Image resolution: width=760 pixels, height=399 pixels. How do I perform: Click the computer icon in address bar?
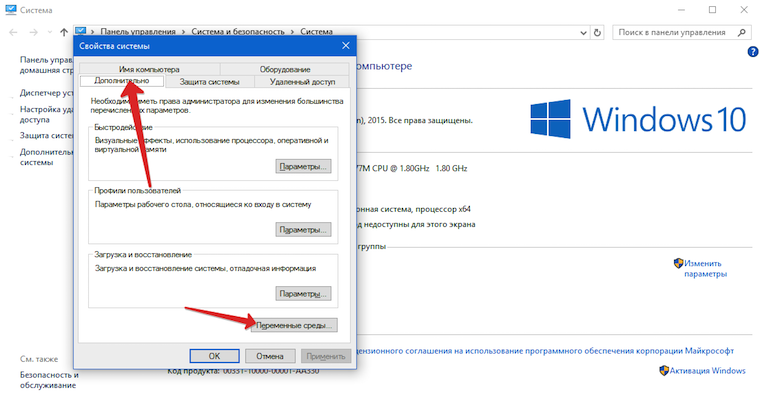point(80,32)
